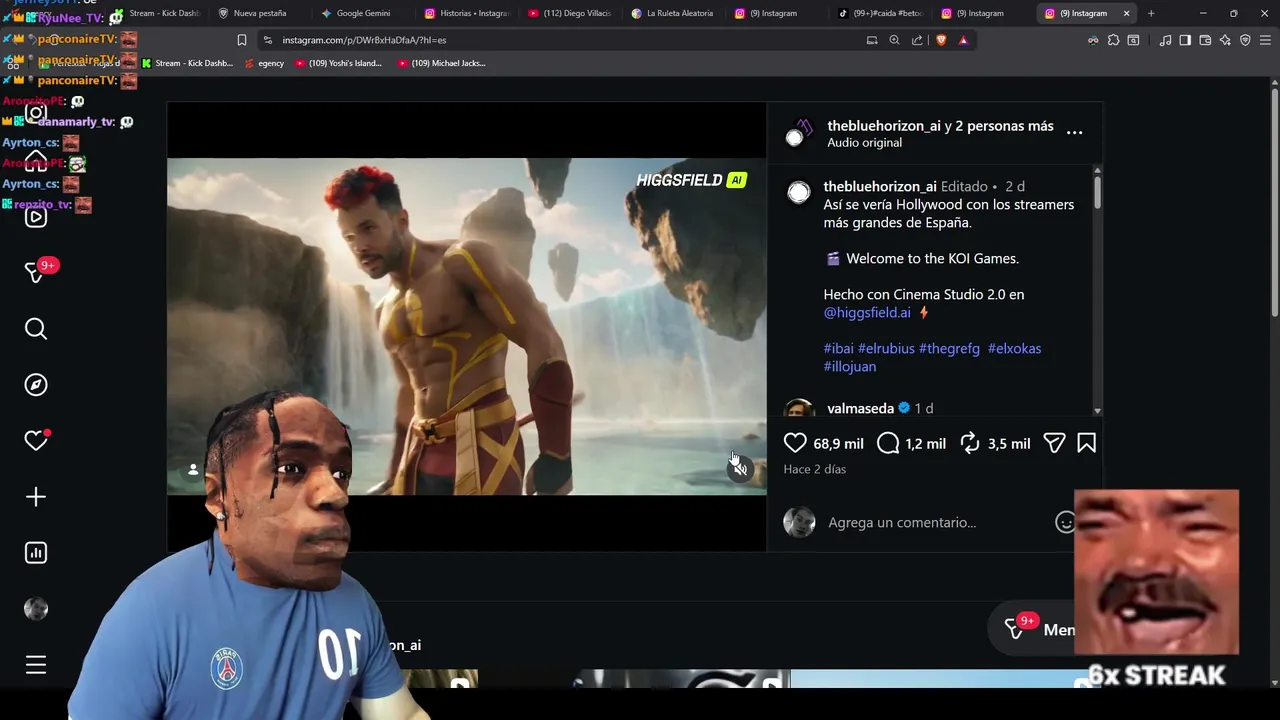Open the browser extensions puzzle icon
Screen dimensions: 1280x720
click(x=1113, y=40)
